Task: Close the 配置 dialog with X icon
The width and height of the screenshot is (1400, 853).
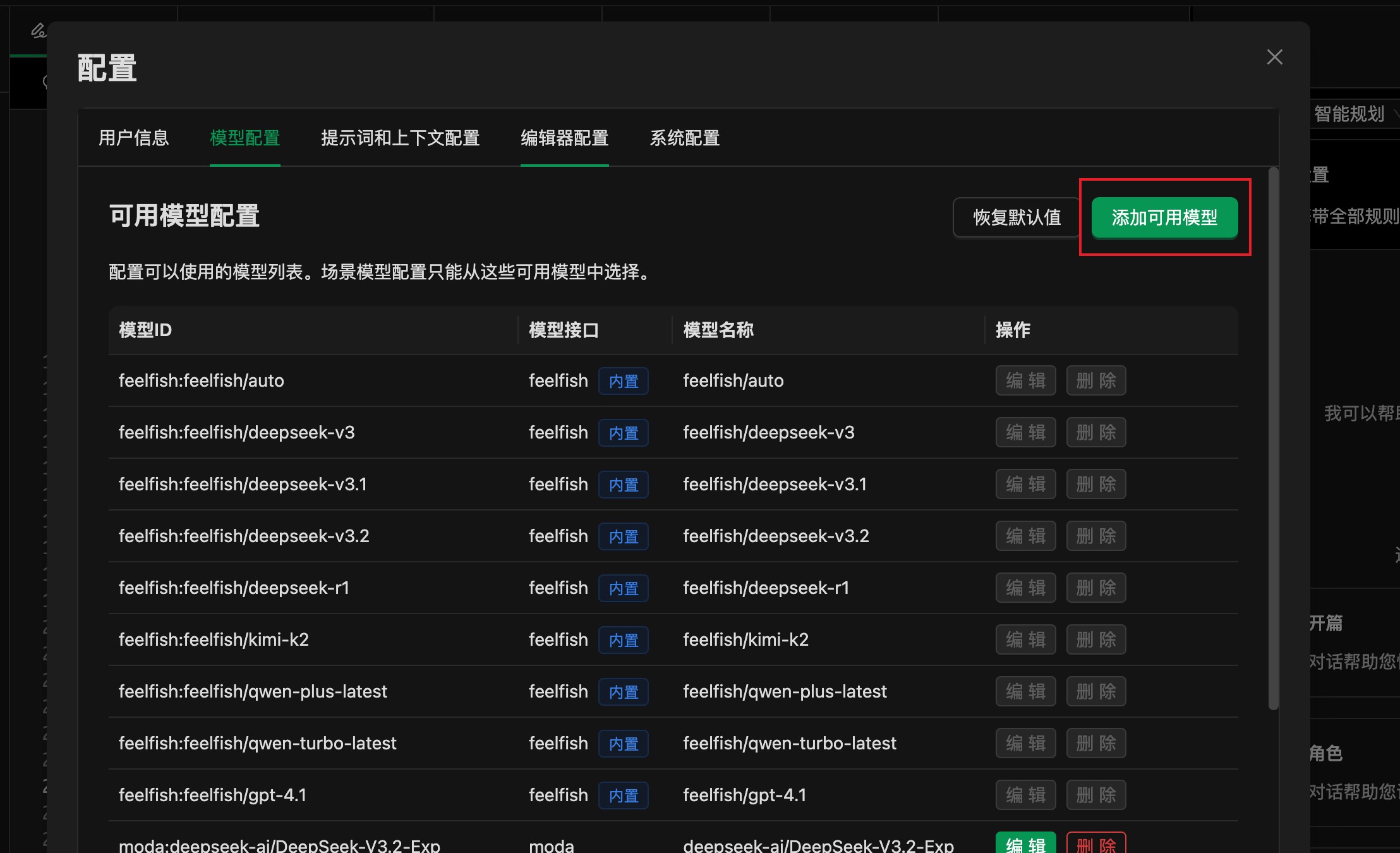Action: [1274, 57]
